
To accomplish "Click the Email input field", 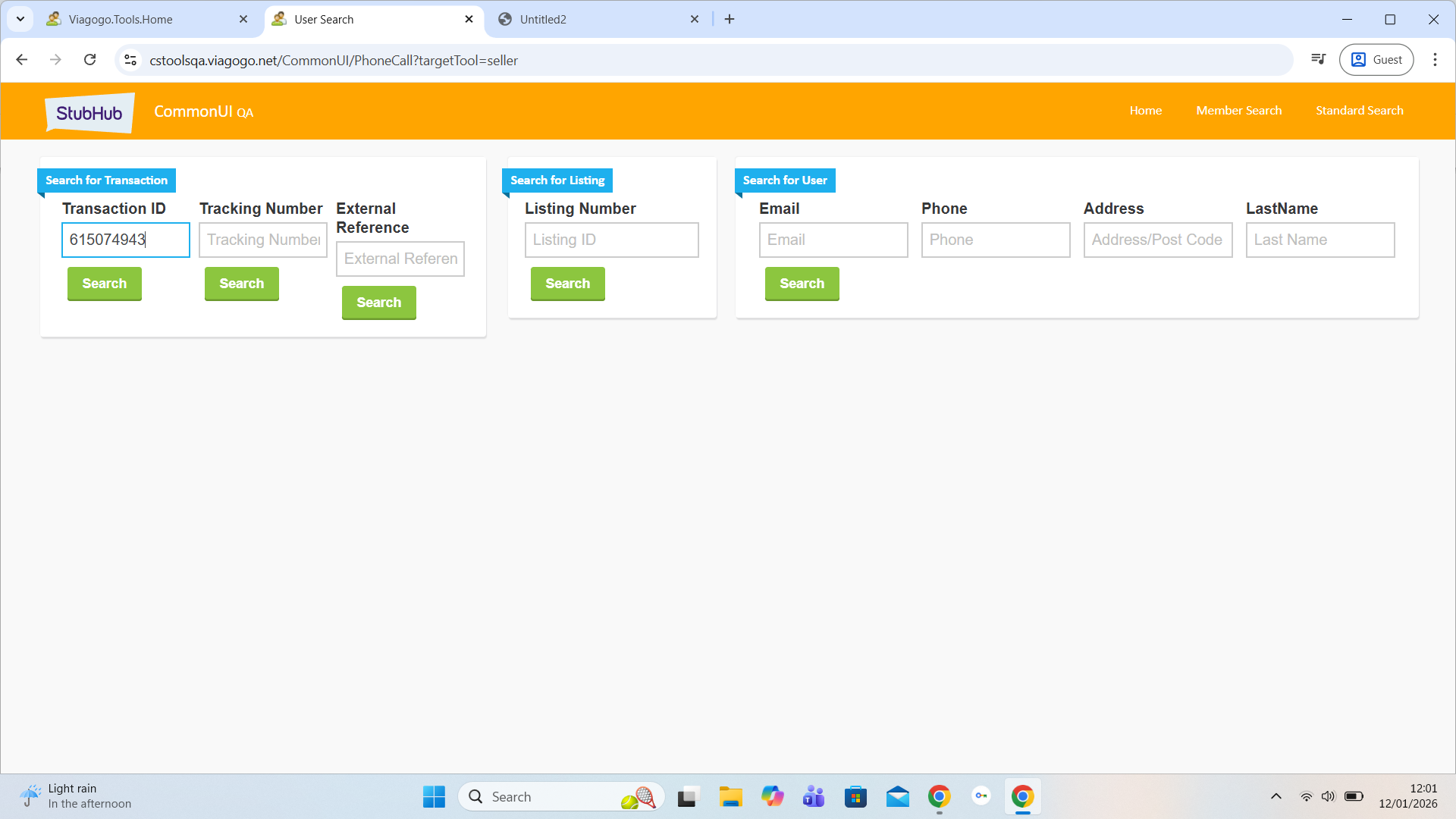I will point(833,240).
